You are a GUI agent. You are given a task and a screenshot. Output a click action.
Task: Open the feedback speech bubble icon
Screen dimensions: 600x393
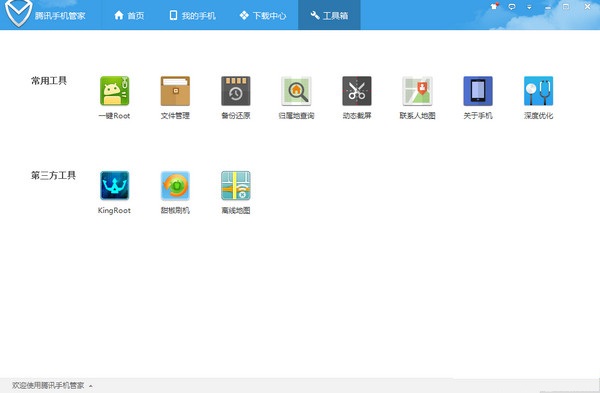click(512, 7)
